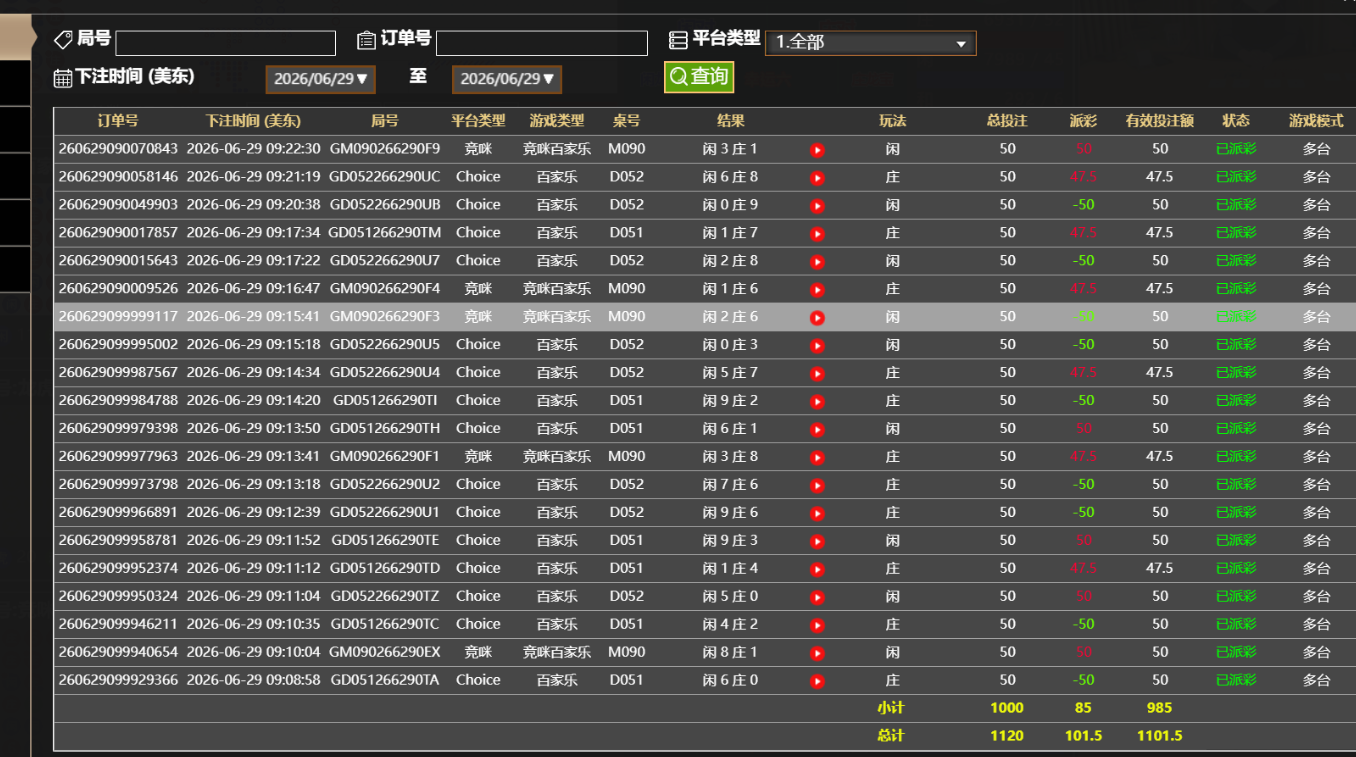Play video replay for order 260629090070843
The width and height of the screenshot is (1356, 757).
point(817,150)
